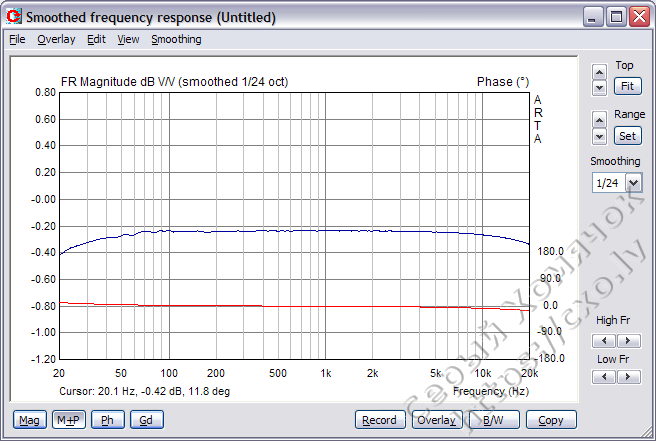This screenshot has width=656, height=441.
Task: Click the Overlay button at bottom
Action: coord(437,420)
